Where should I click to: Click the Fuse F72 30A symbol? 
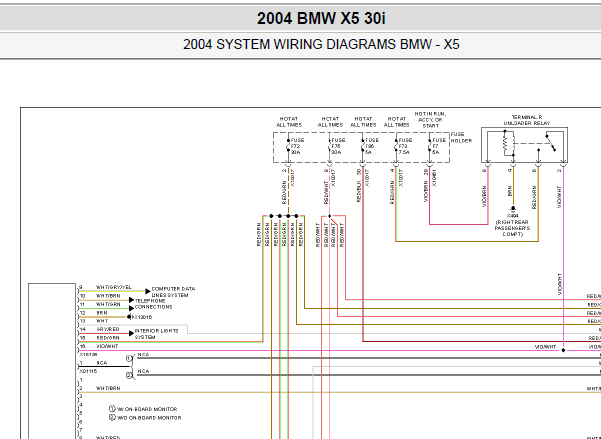point(288,146)
